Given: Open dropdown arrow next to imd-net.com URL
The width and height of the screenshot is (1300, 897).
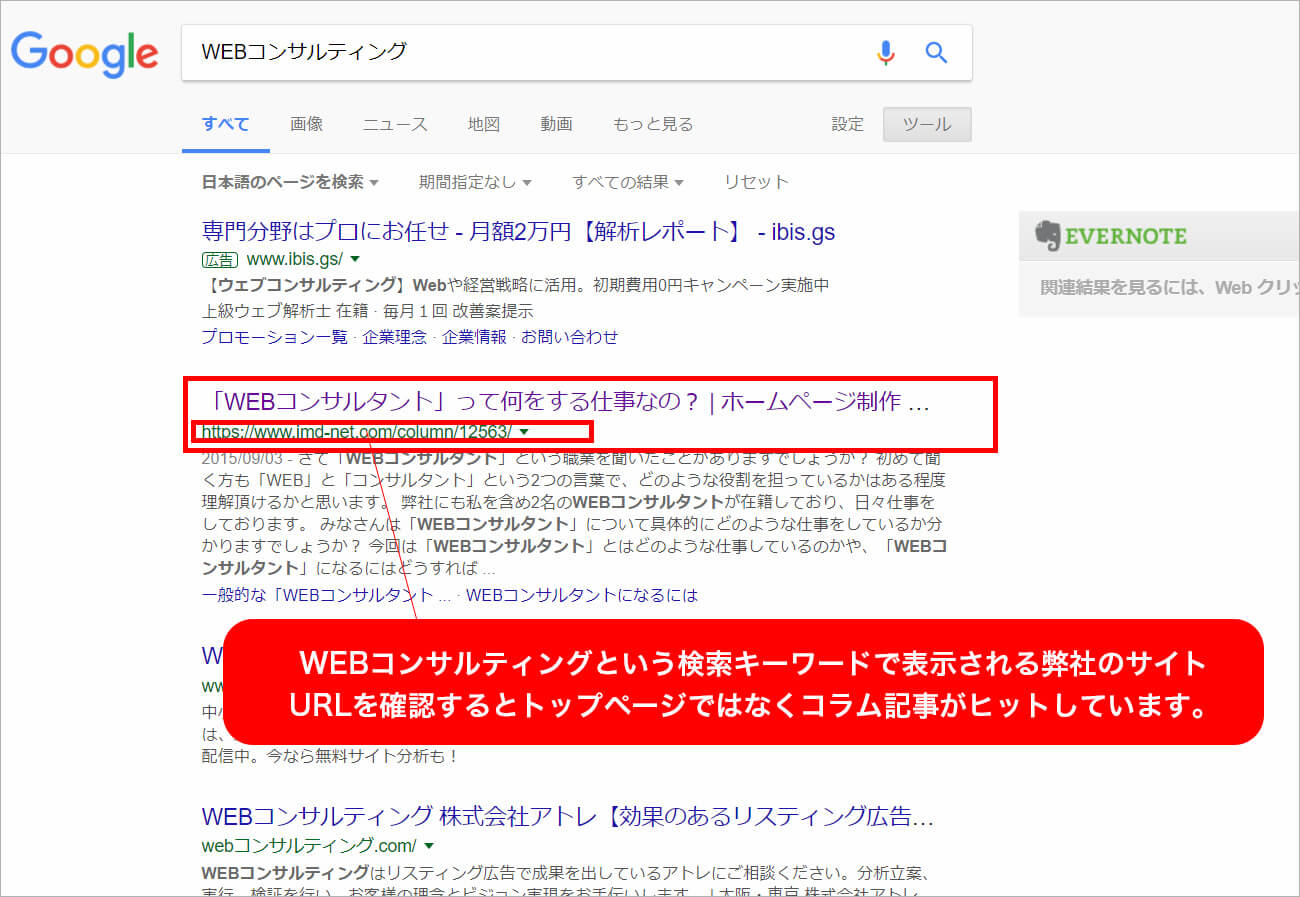Looking at the screenshot, I should [524, 432].
